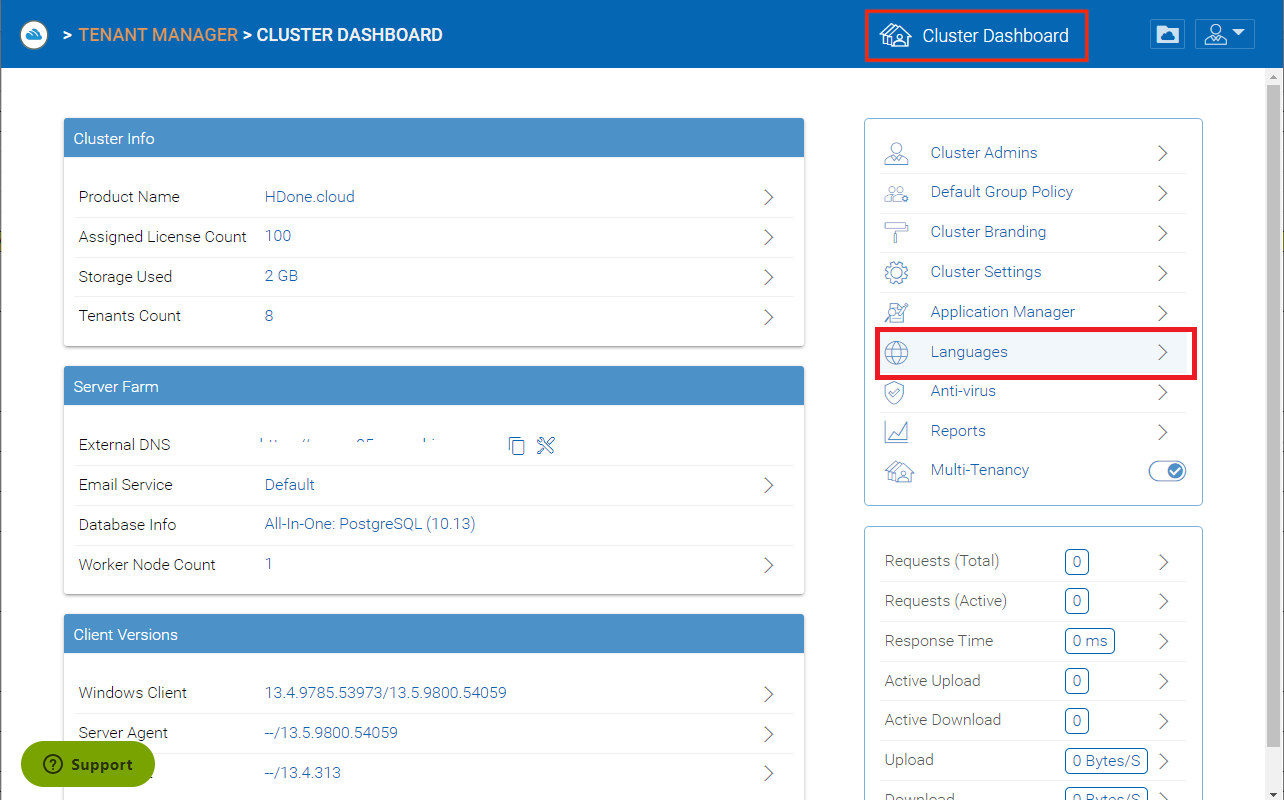
Task: Click the Cluster Dashboard house icon
Action: pyautogui.click(x=896, y=35)
